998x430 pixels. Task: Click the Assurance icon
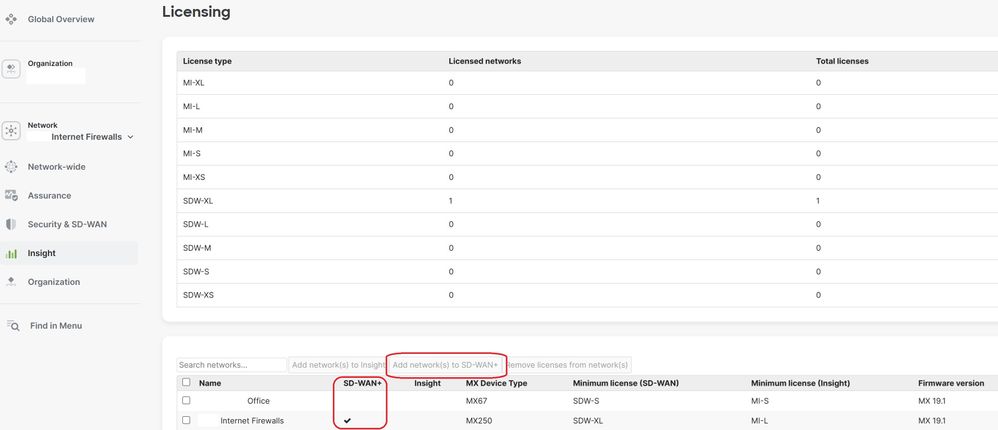(x=12, y=196)
